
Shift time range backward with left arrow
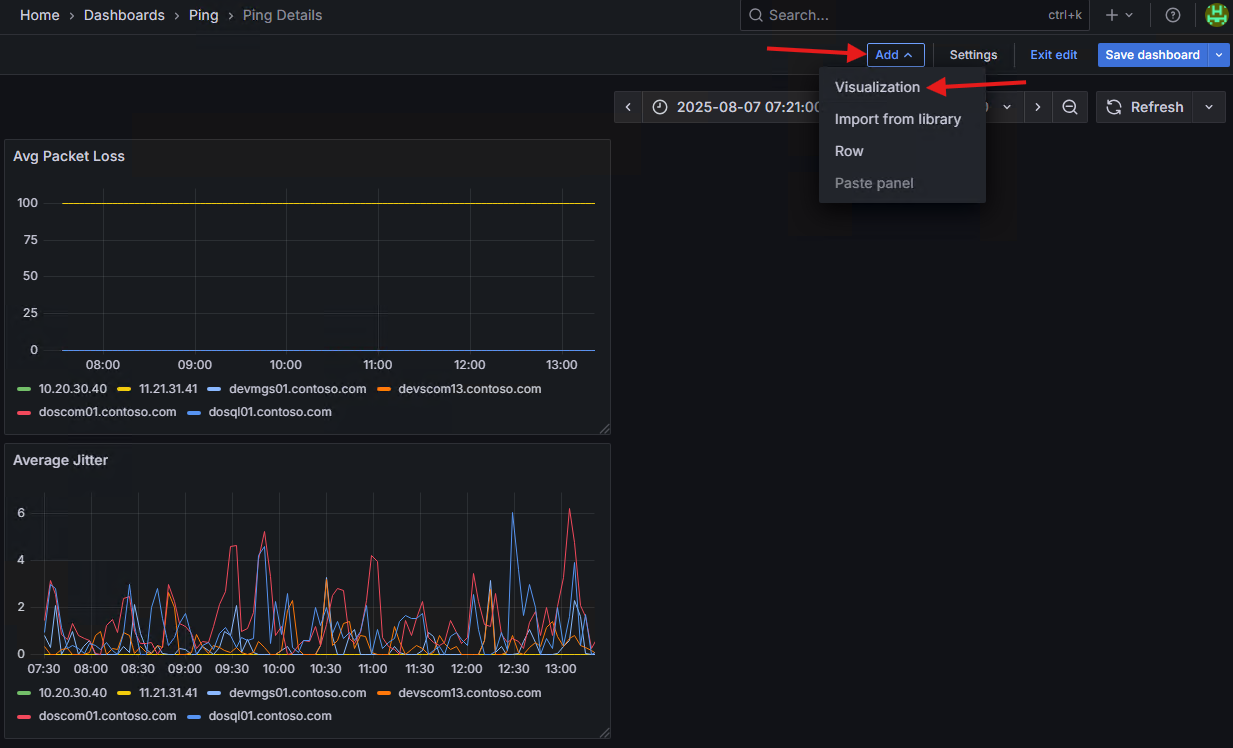(x=628, y=107)
